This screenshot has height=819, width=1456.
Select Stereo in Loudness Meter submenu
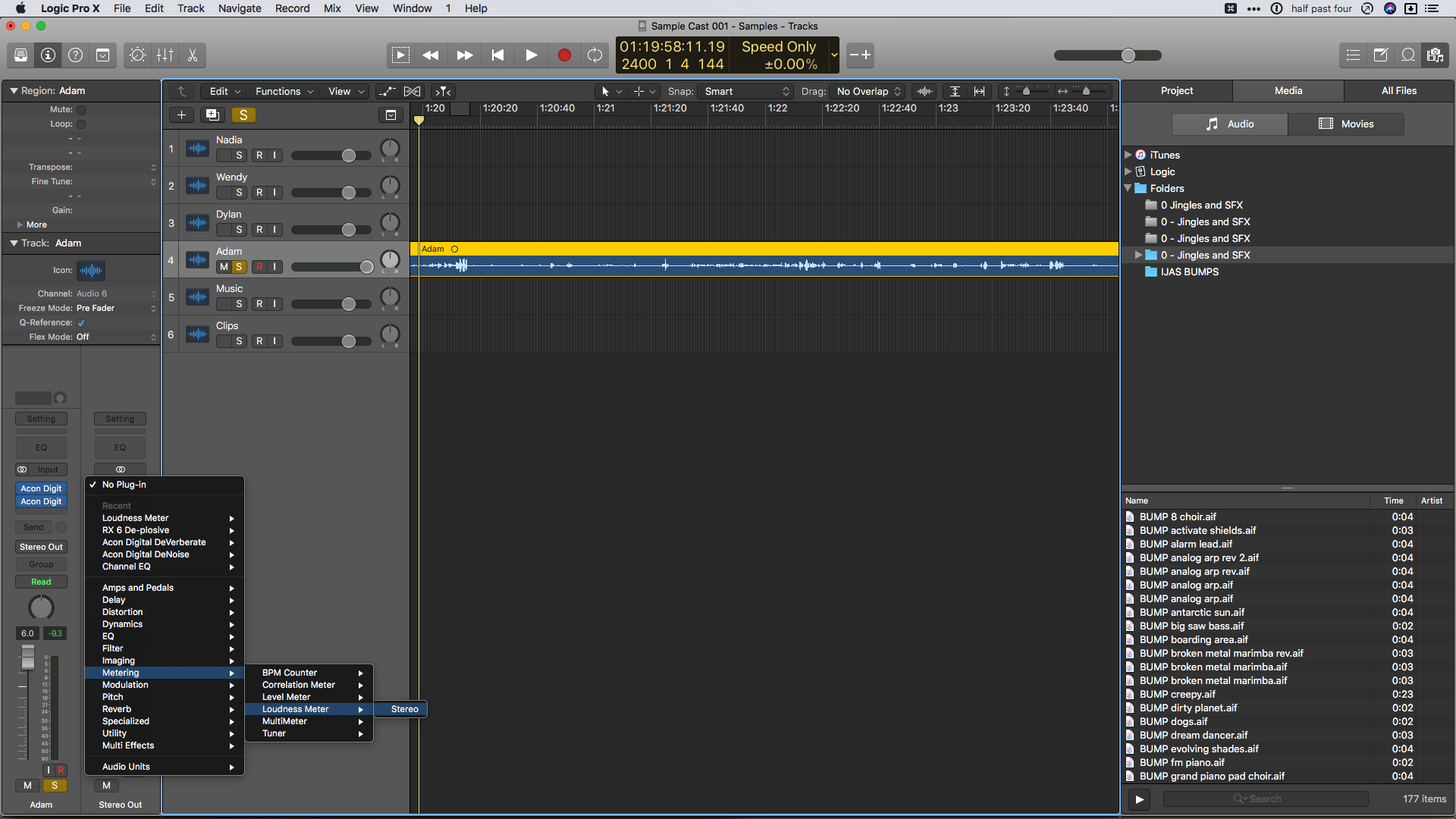coord(400,709)
